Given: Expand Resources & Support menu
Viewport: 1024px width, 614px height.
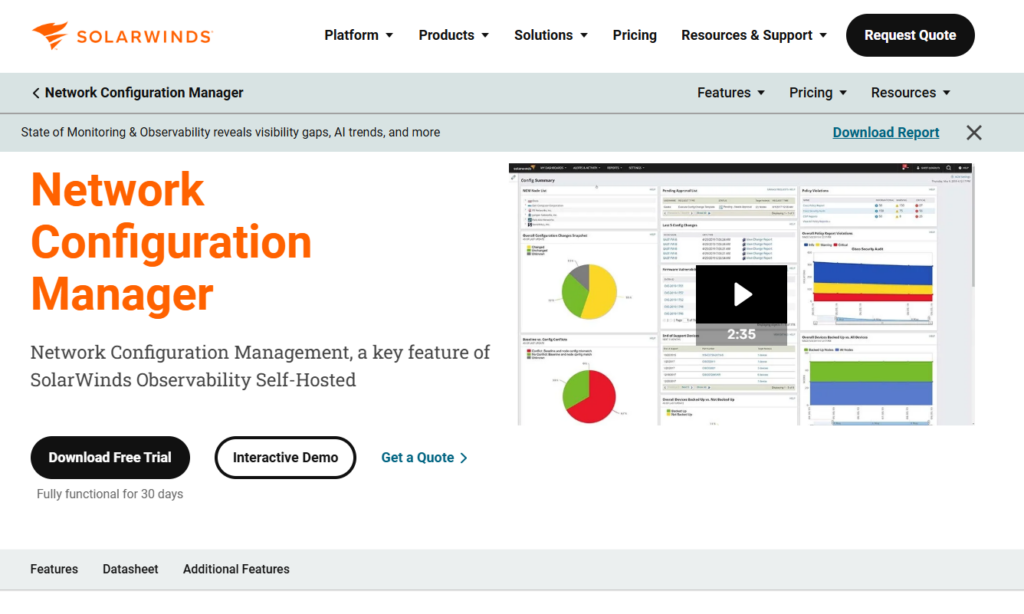Looking at the screenshot, I should click(754, 35).
